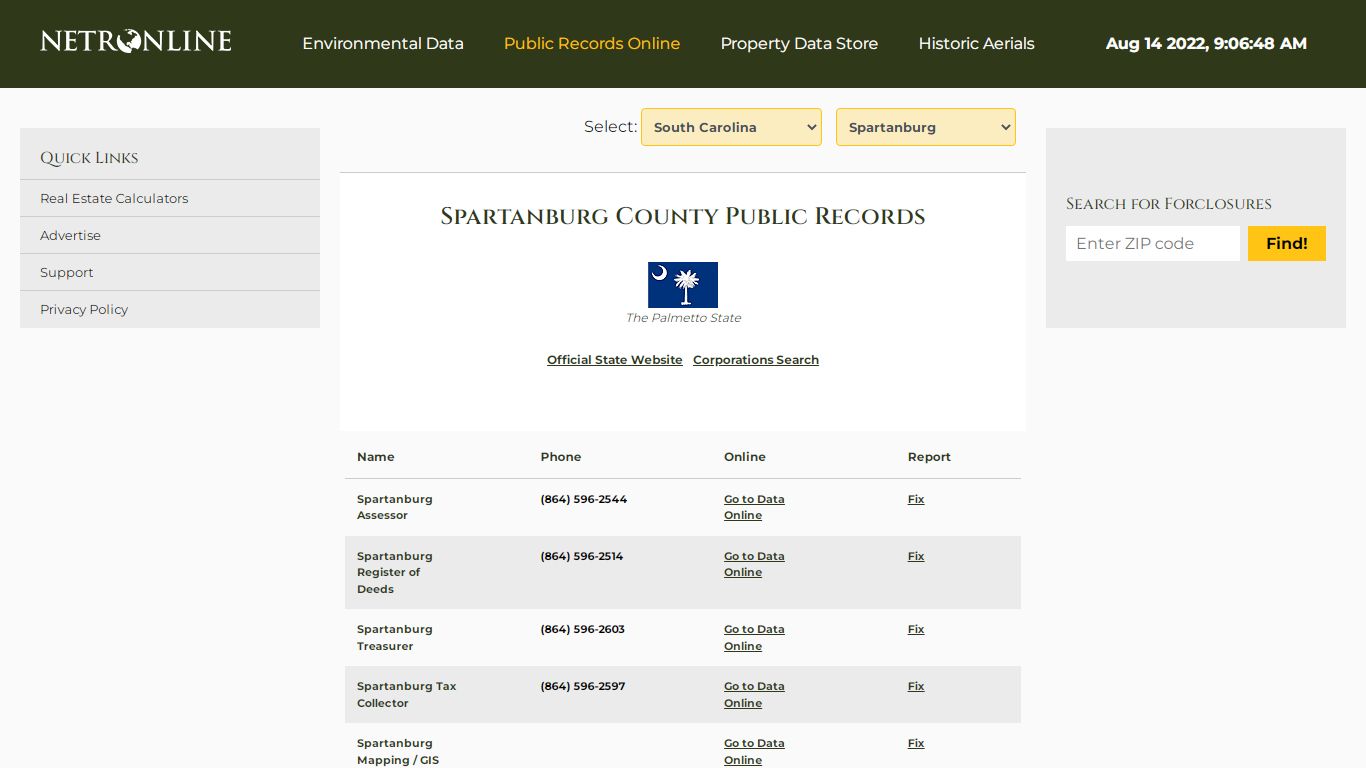This screenshot has width=1366, height=768.
Task: Click phone number (864) 596-2514
Action: point(582,556)
